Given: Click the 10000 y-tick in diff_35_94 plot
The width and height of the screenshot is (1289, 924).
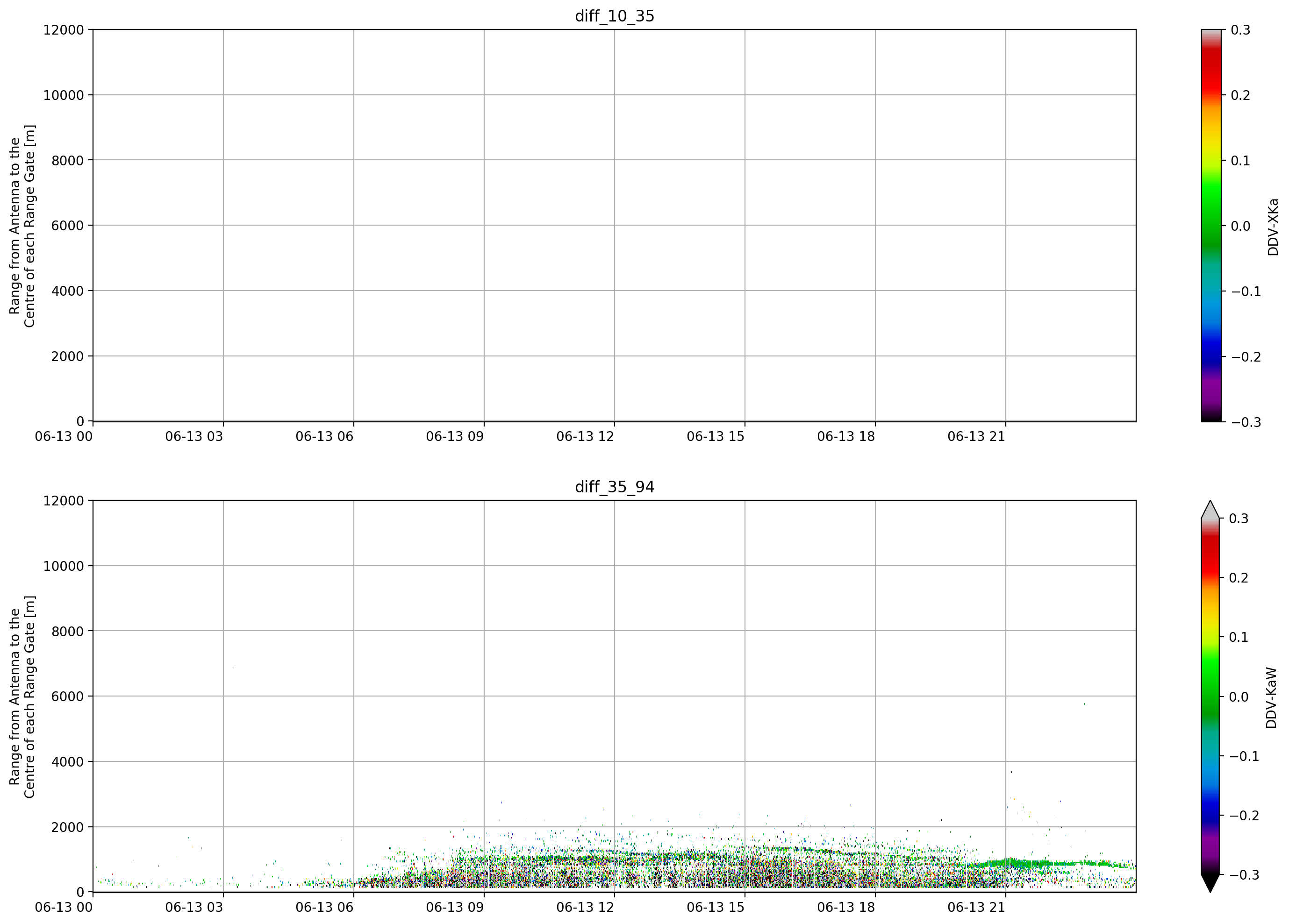Looking at the screenshot, I should click(x=64, y=566).
